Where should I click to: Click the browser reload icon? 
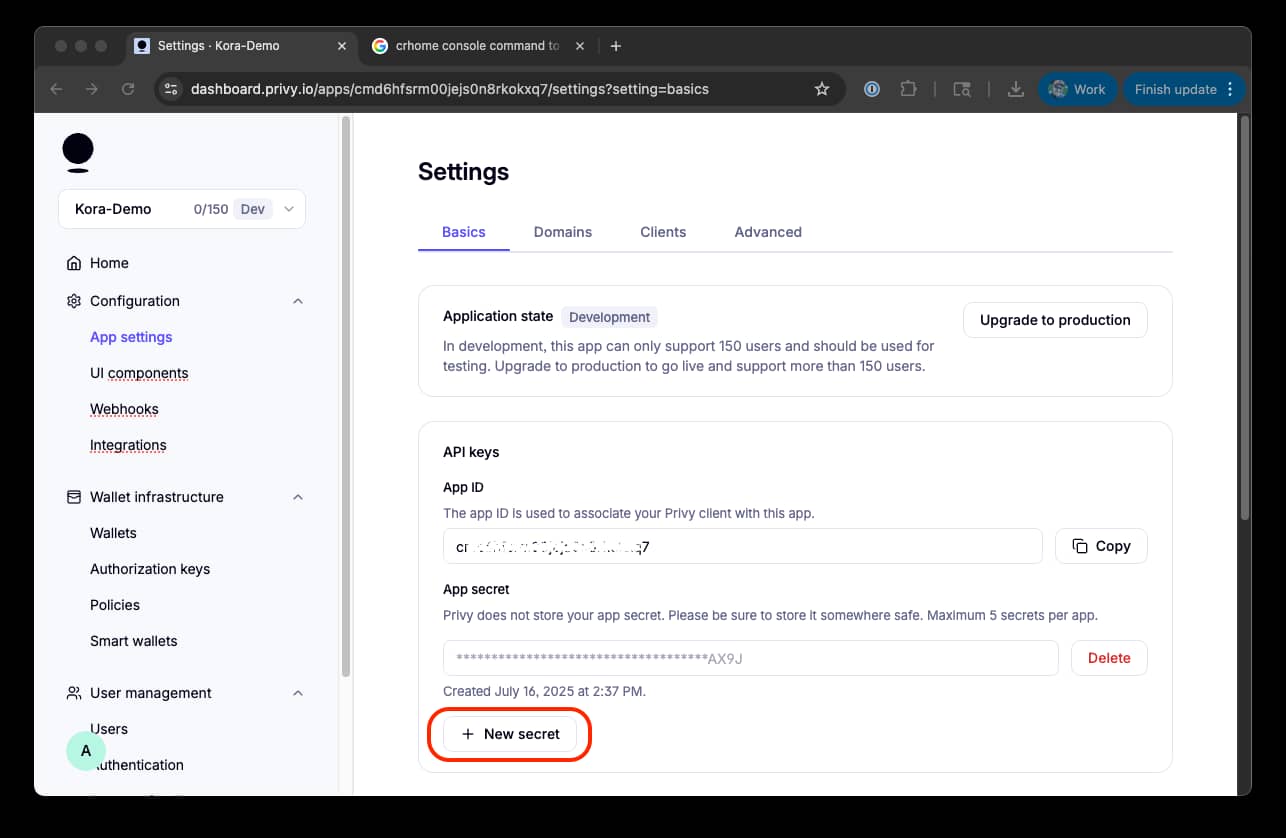coord(128,89)
